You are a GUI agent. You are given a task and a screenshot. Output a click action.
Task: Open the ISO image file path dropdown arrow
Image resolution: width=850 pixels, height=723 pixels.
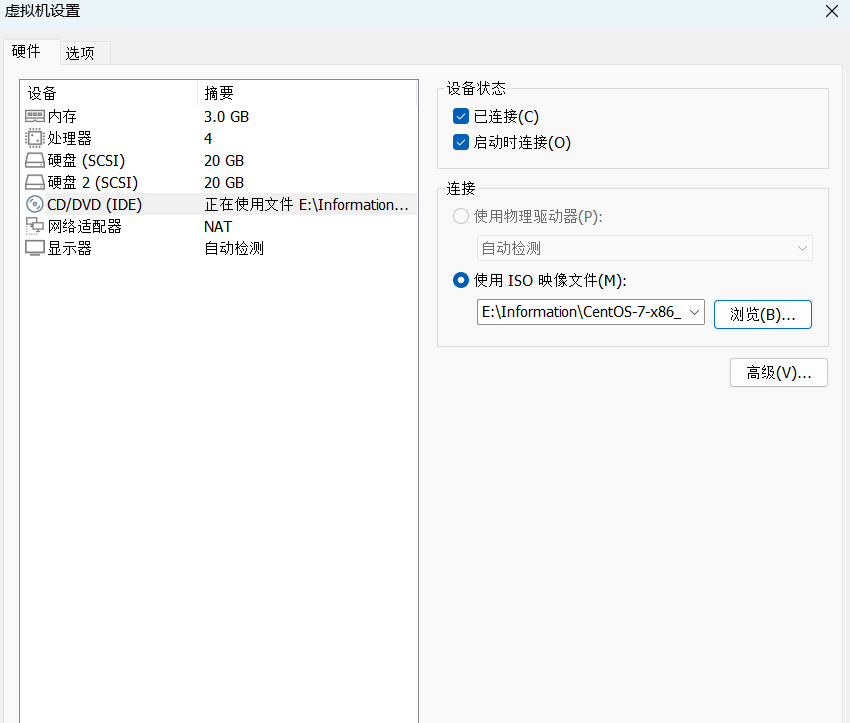(x=696, y=312)
